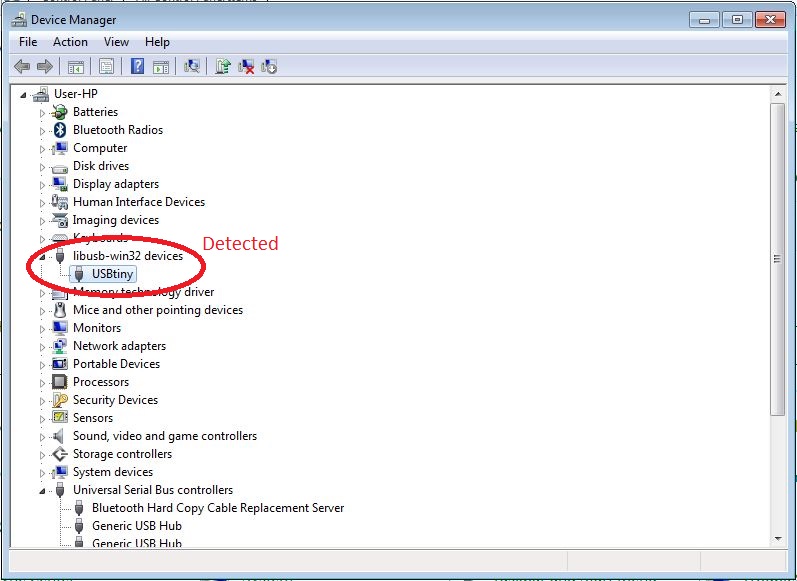Click the Security Devices key icon
This screenshot has height=581, width=797.
coord(59,400)
